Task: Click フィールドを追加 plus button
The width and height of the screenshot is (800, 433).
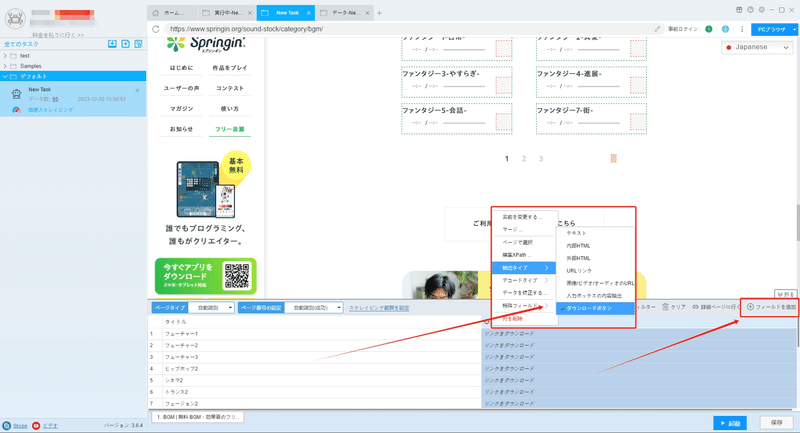Action: coord(771,307)
